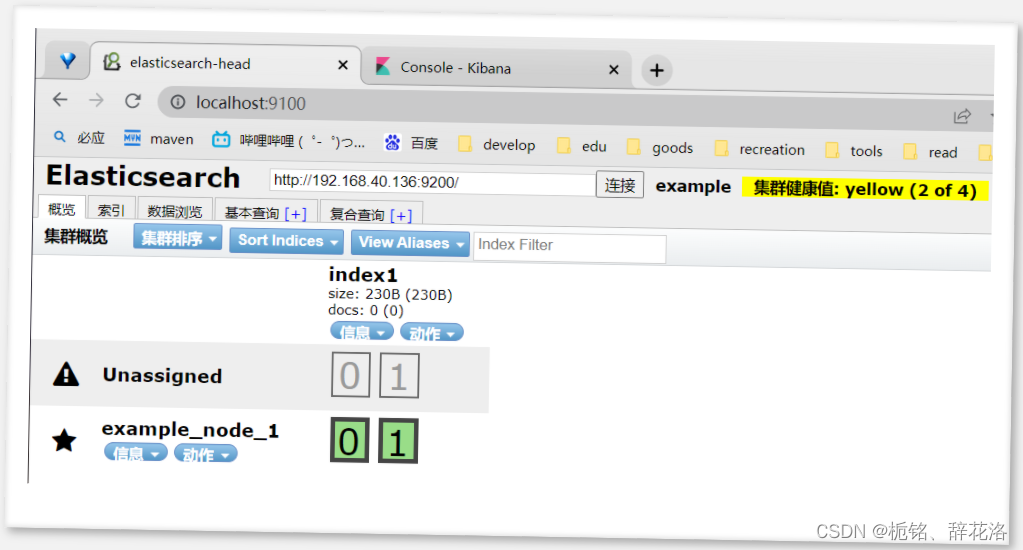Open the 集群排序 dropdown
This screenshot has width=1023, height=550.
[178, 238]
